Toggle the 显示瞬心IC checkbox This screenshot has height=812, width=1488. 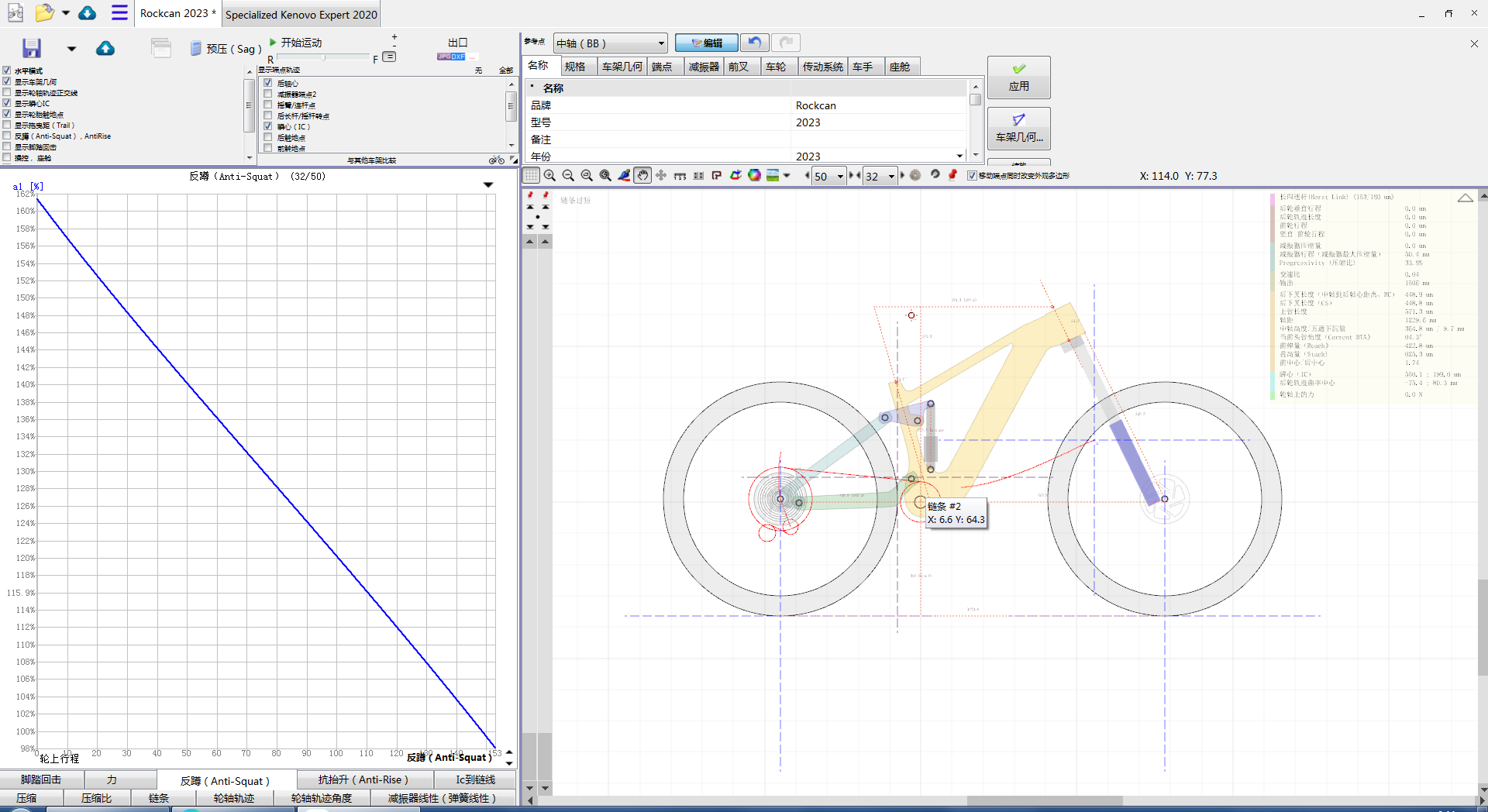tap(7, 103)
